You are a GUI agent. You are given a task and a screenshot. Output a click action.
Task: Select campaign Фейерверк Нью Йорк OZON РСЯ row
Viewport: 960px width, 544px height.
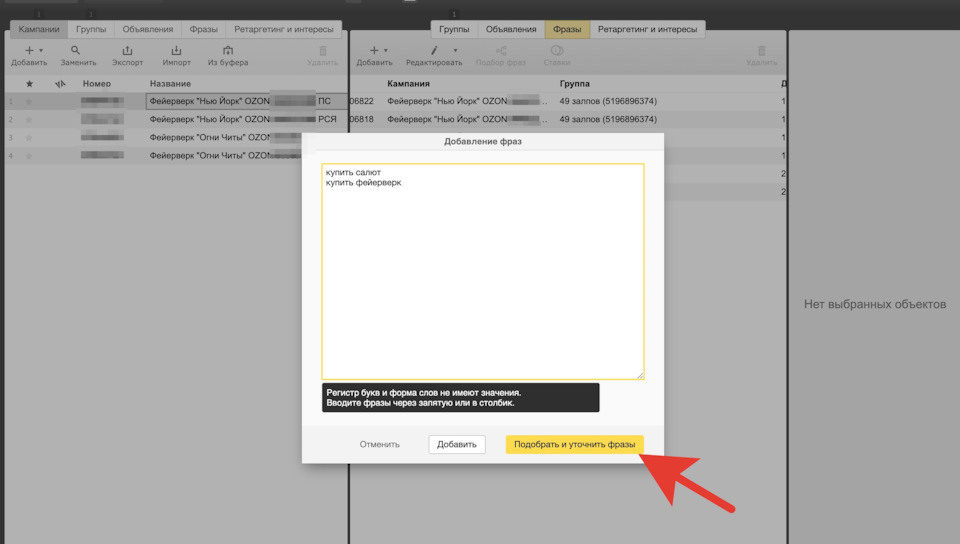176,119
